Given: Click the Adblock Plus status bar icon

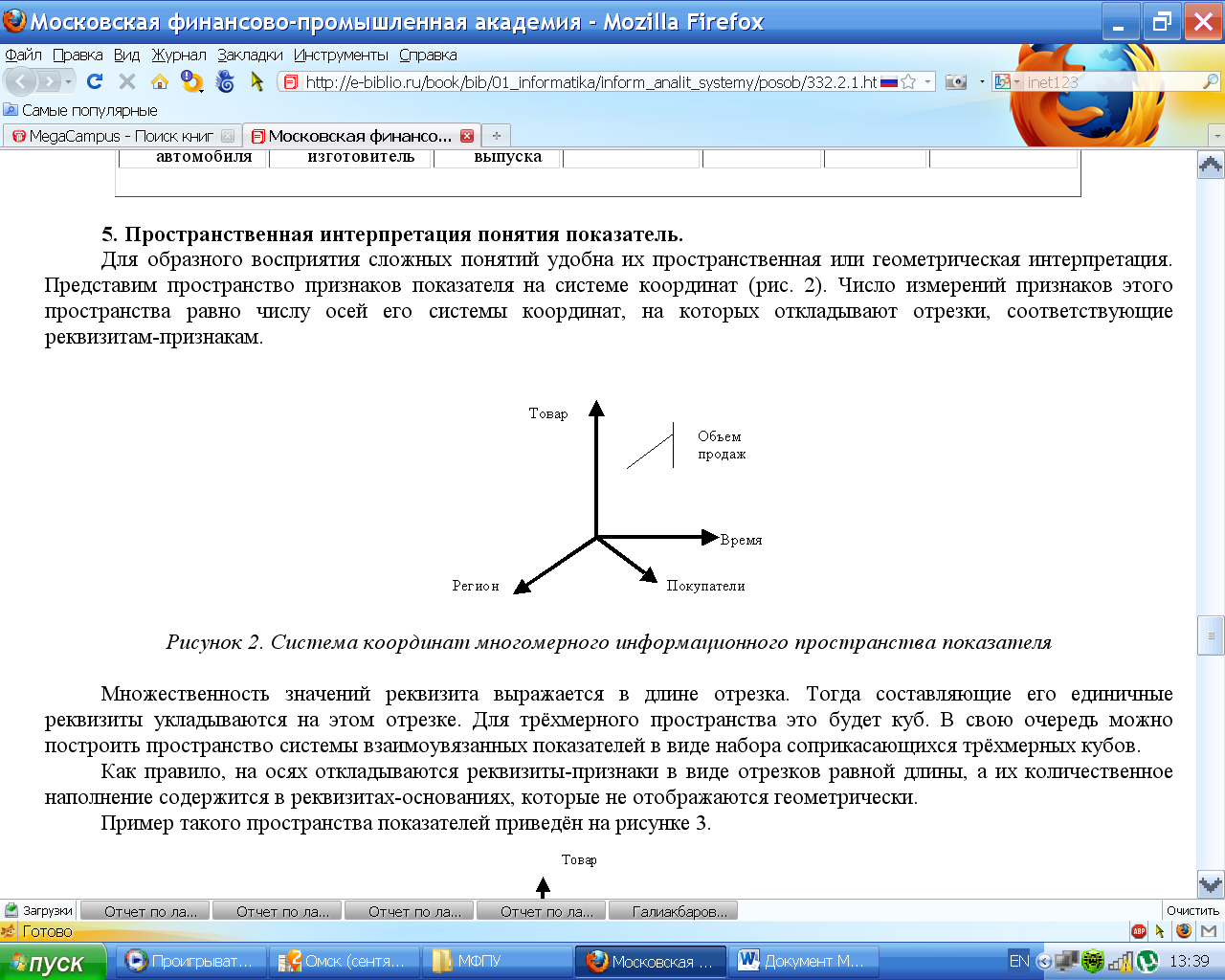Looking at the screenshot, I should point(1138,931).
